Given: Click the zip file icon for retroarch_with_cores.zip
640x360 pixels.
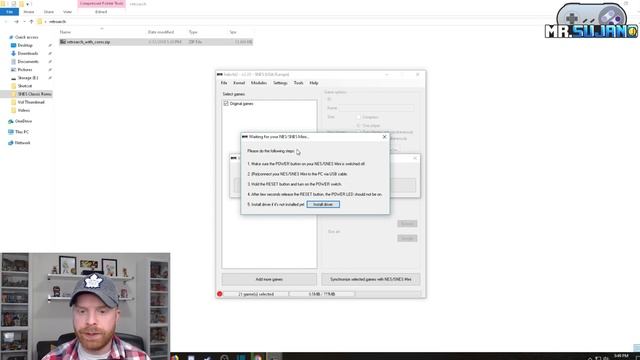Looking at the screenshot, I should tap(63, 42).
